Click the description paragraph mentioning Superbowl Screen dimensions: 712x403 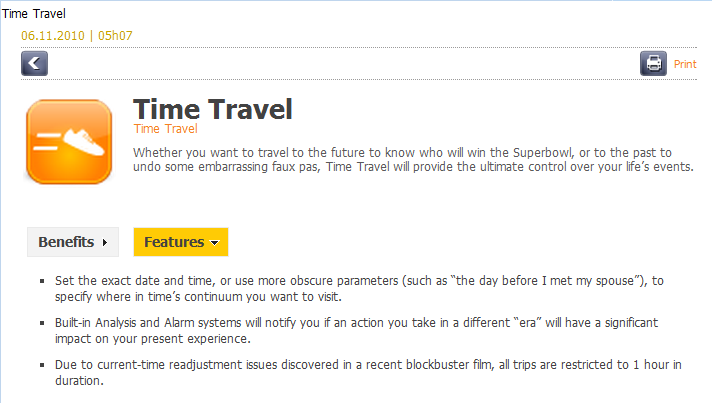pyautogui.click(x=413, y=160)
